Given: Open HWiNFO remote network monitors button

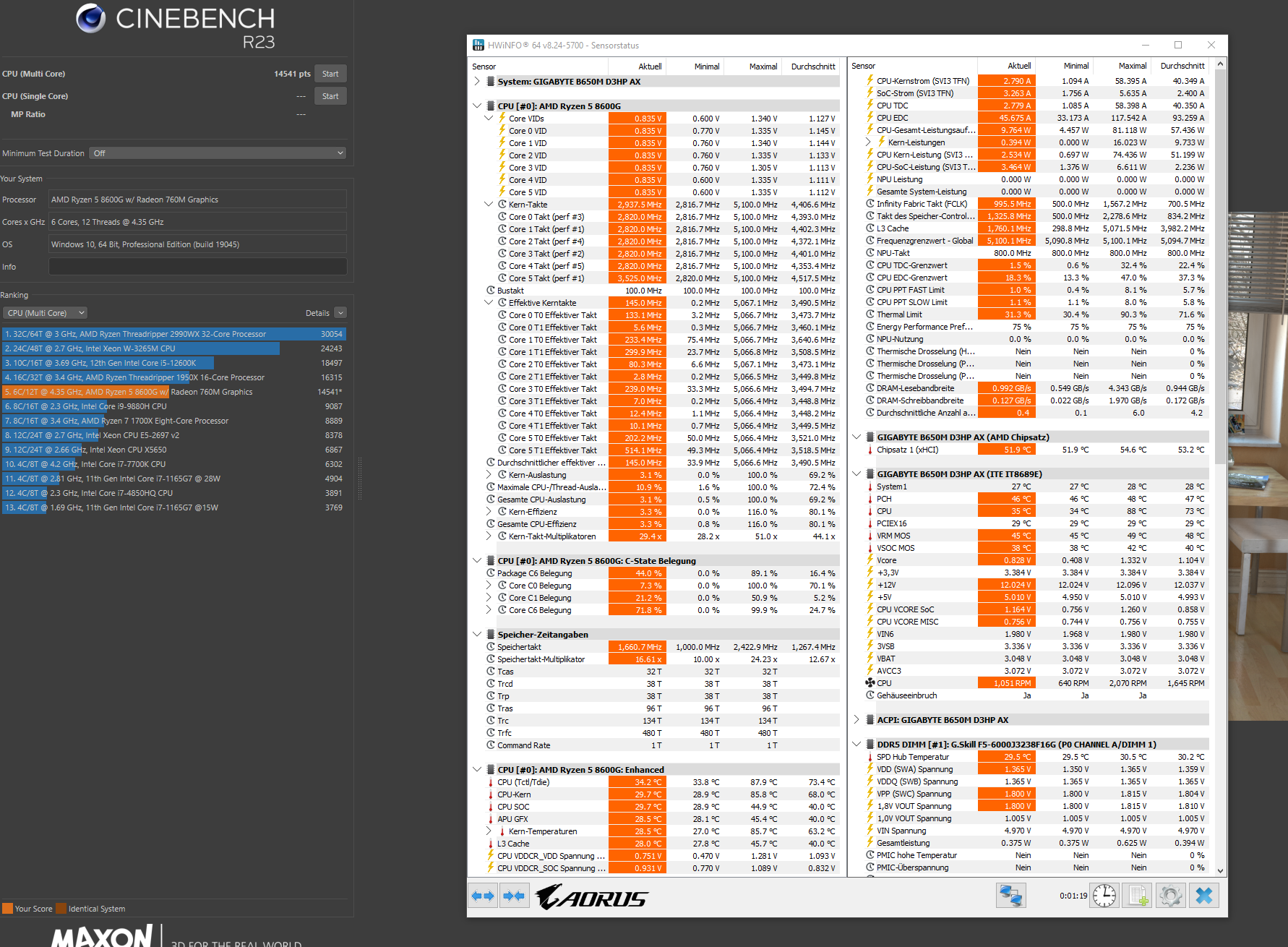Looking at the screenshot, I should 1010,896.
